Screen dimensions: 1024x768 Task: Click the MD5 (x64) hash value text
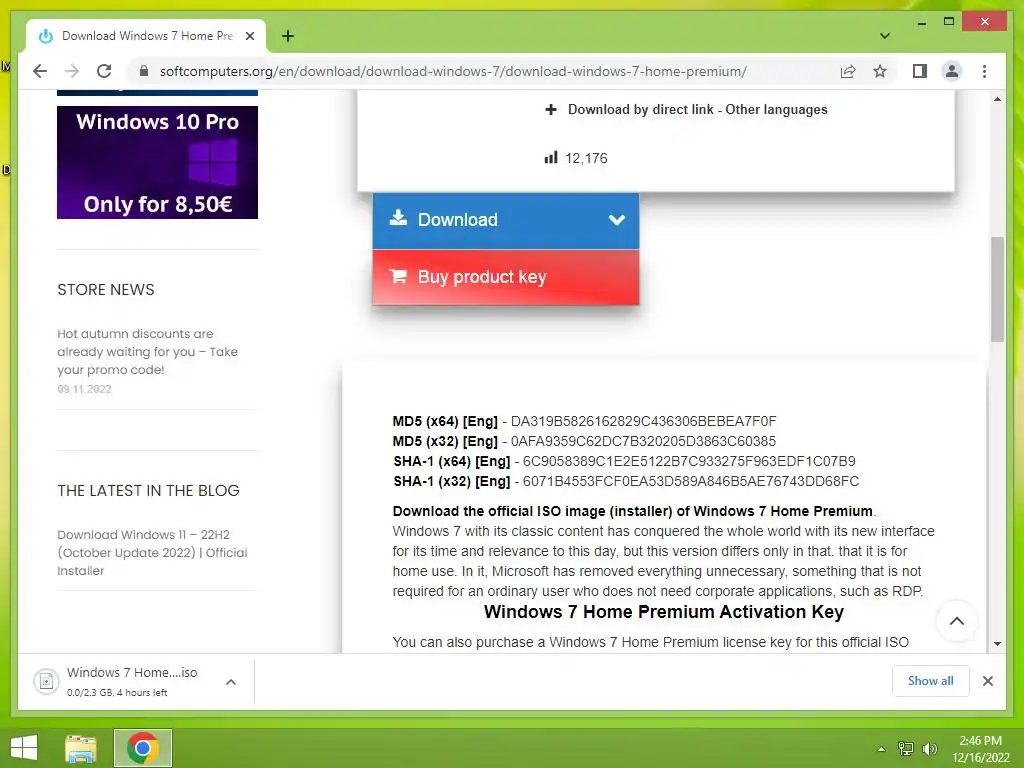tap(643, 421)
